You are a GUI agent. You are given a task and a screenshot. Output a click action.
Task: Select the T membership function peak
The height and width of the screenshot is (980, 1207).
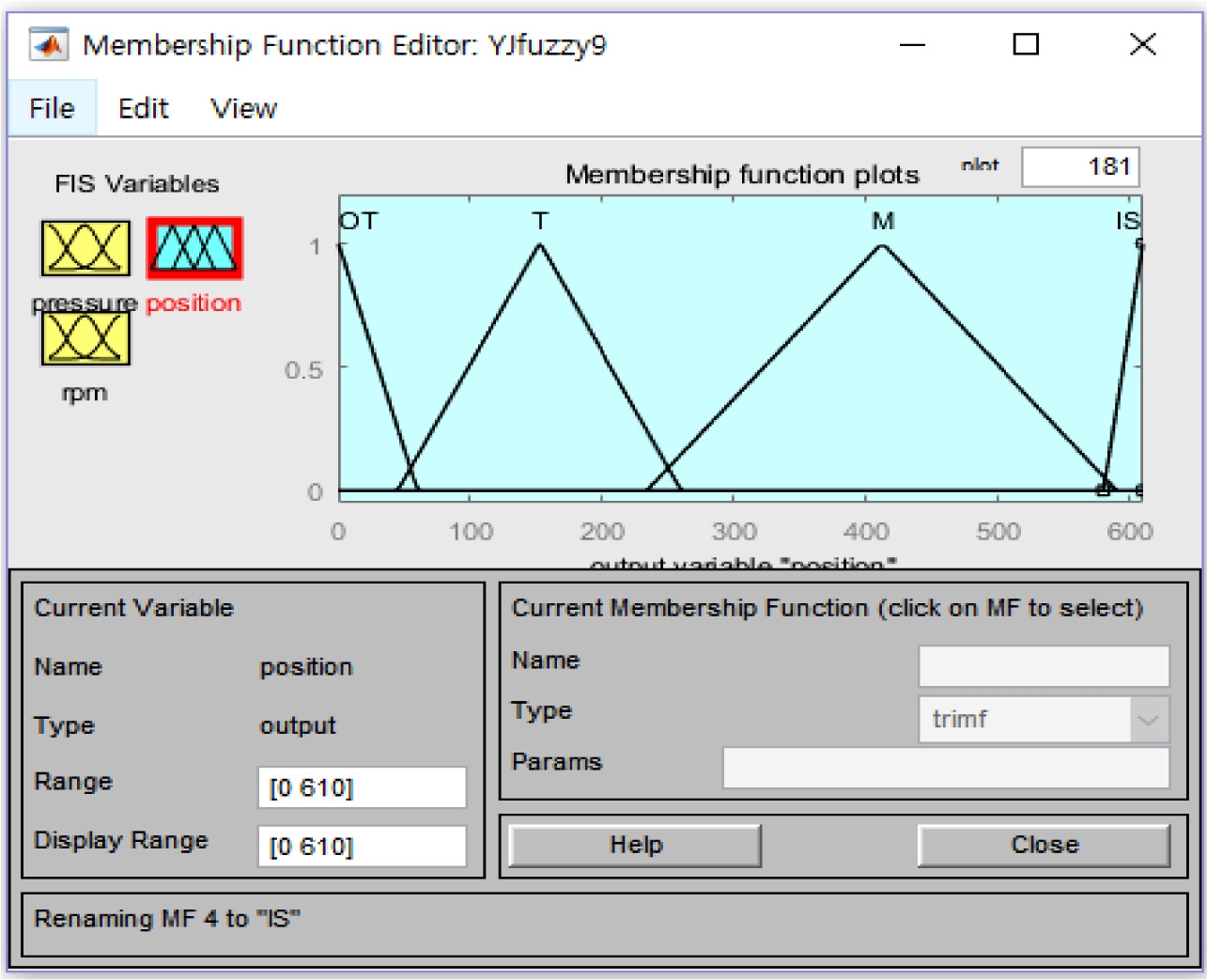pos(539,245)
